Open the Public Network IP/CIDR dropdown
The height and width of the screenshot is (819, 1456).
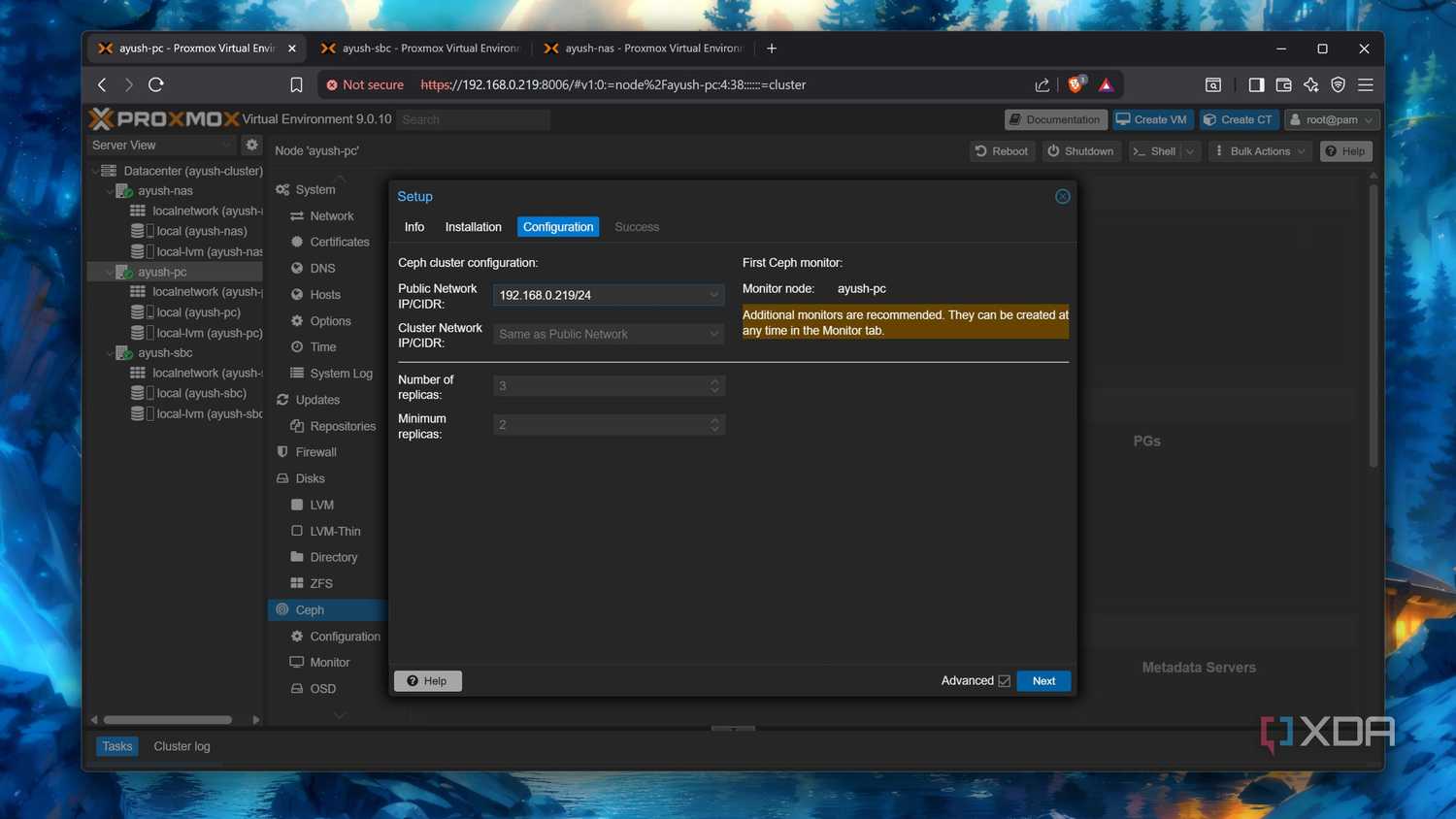[713, 295]
